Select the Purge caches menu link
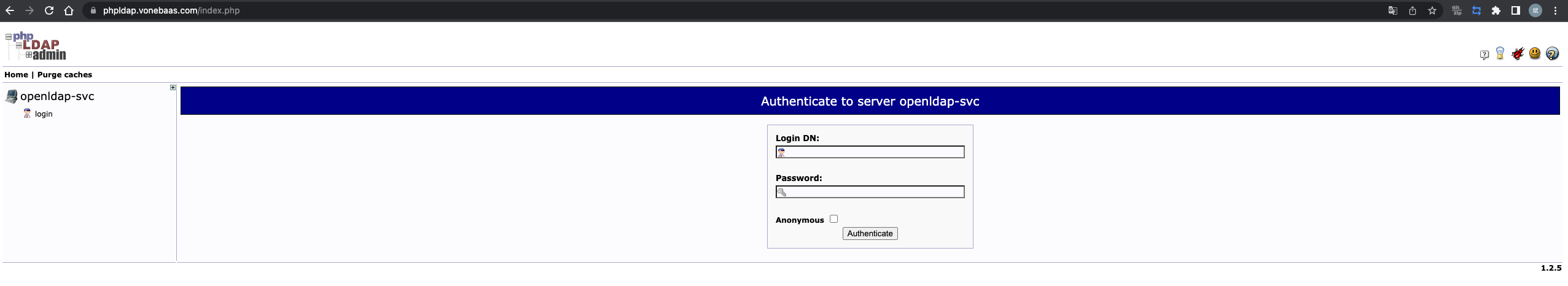 pos(64,75)
